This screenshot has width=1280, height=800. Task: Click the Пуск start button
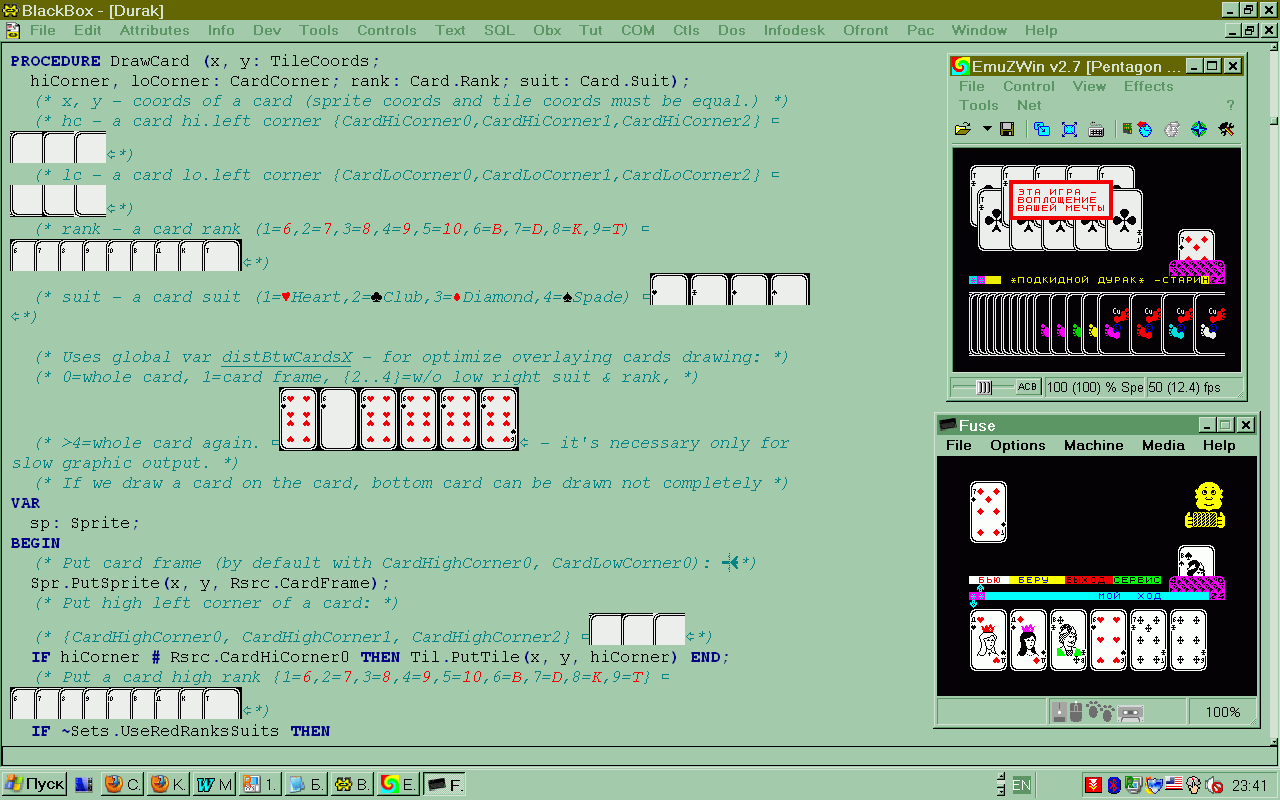coord(35,784)
